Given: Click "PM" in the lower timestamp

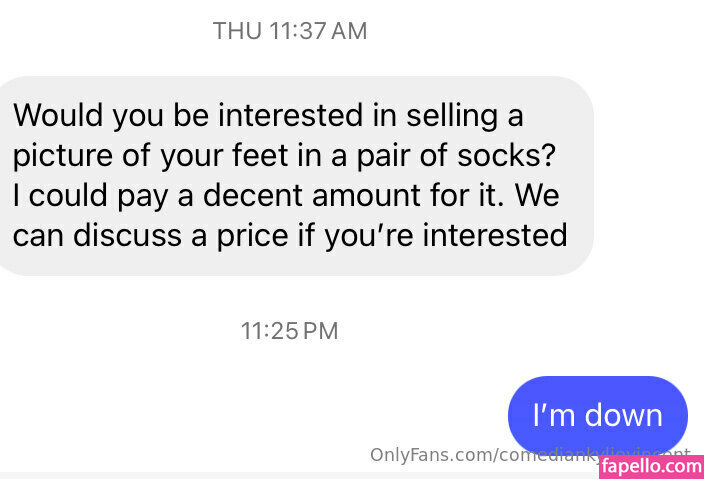Looking at the screenshot, I should (x=320, y=331).
